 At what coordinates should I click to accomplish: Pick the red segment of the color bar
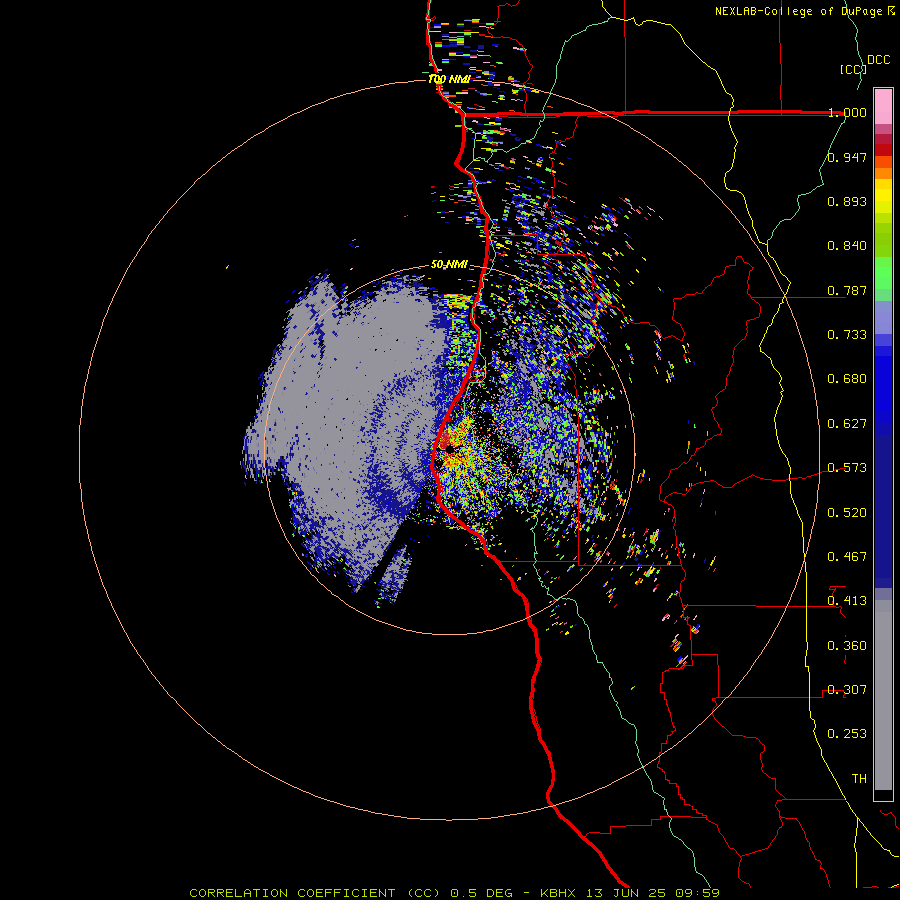(x=883, y=150)
